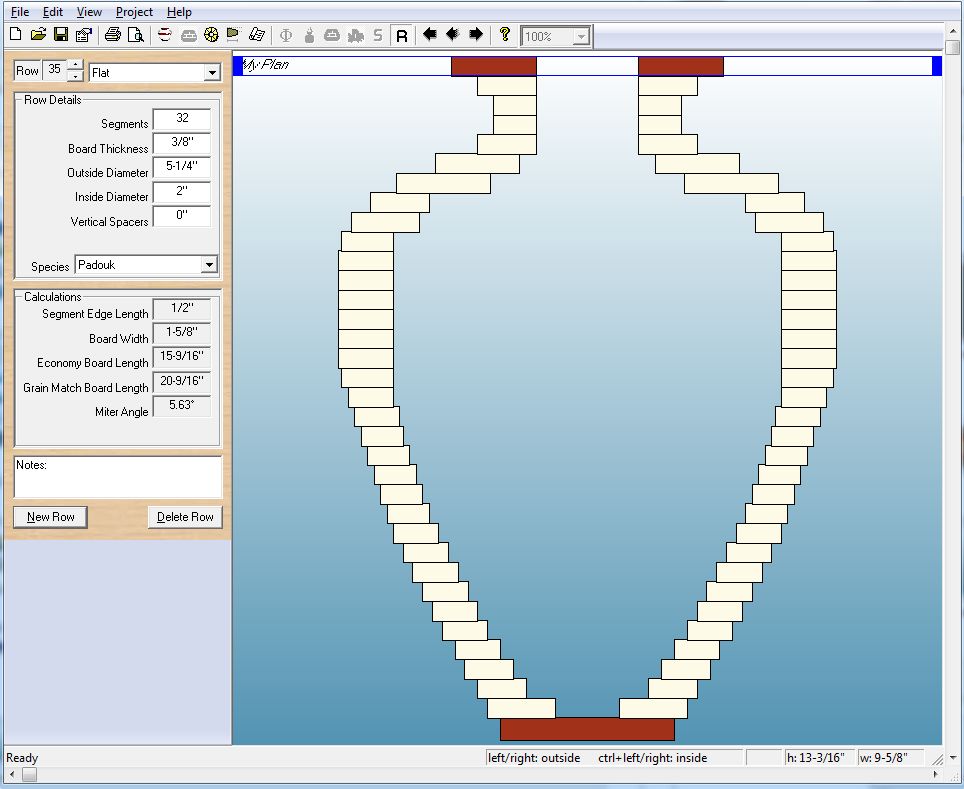Click the New Row button
This screenshot has height=789, width=964.
click(x=51, y=517)
